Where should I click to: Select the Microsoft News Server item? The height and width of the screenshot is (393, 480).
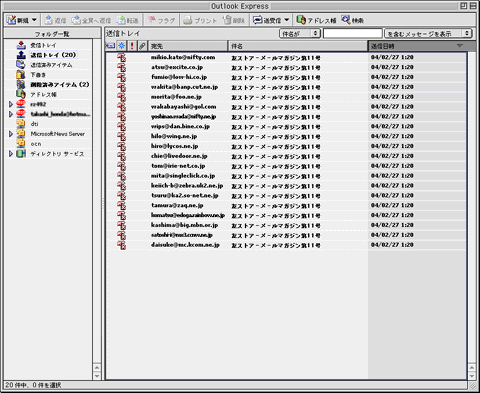[57, 134]
